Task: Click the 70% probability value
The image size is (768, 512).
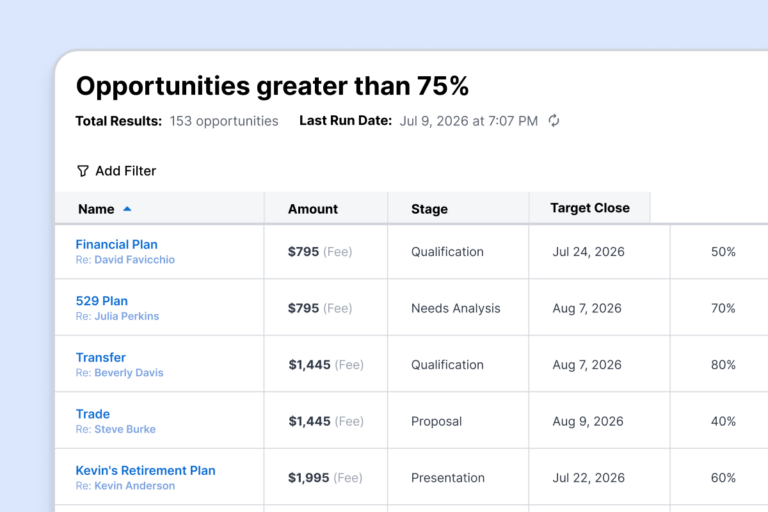Action: [x=723, y=308]
